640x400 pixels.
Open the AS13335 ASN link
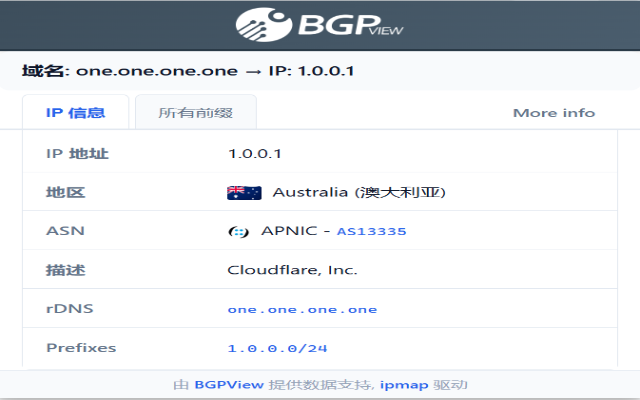[x=371, y=231]
